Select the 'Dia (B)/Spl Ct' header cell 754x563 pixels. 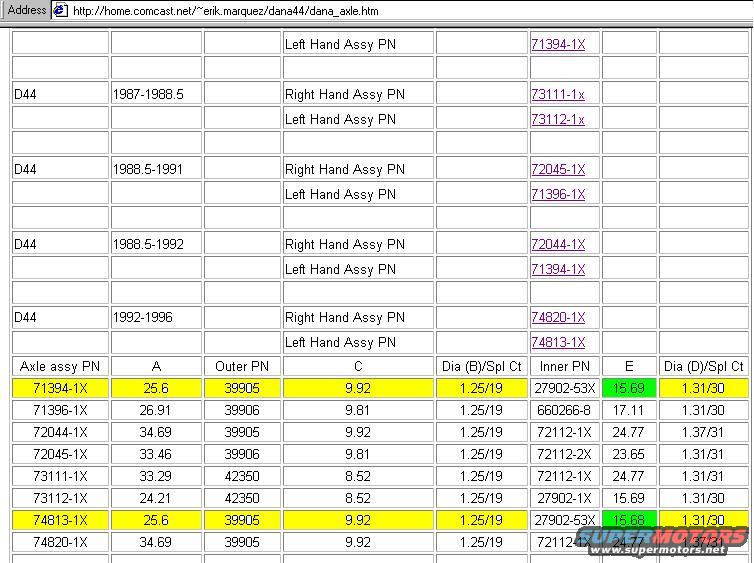point(482,367)
